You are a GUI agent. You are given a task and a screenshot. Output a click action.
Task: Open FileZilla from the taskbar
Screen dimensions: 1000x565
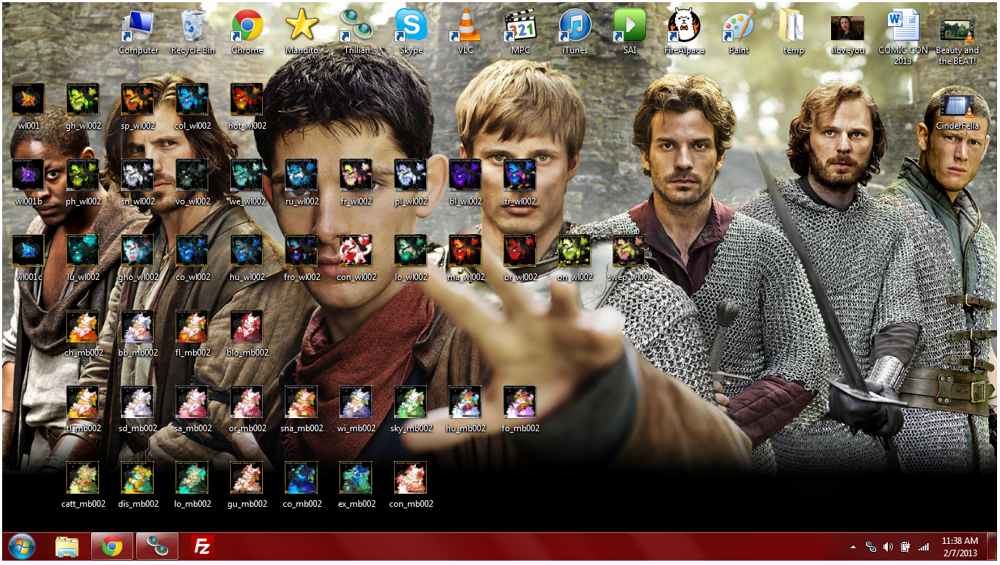[x=202, y=547]
